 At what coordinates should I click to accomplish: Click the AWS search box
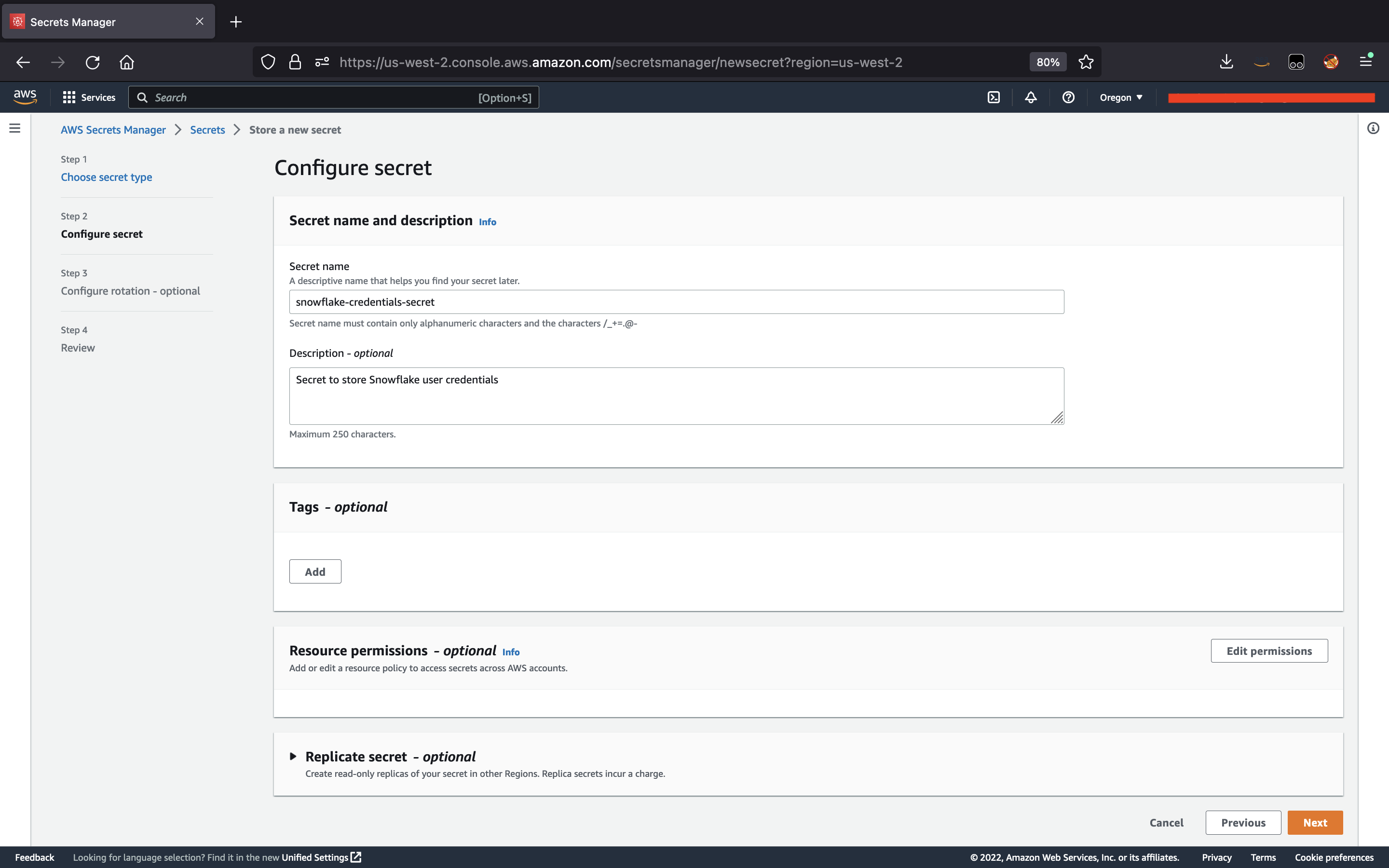[333, 97]
